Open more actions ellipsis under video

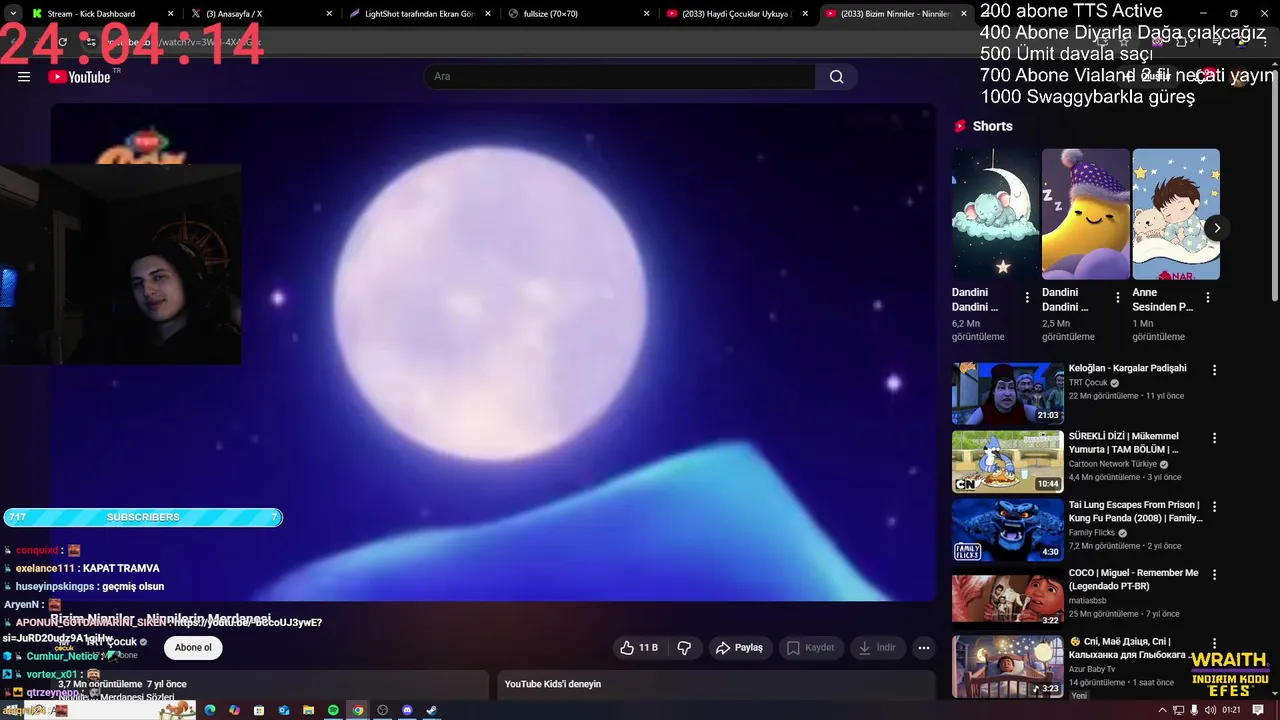(x=924, y=648)
